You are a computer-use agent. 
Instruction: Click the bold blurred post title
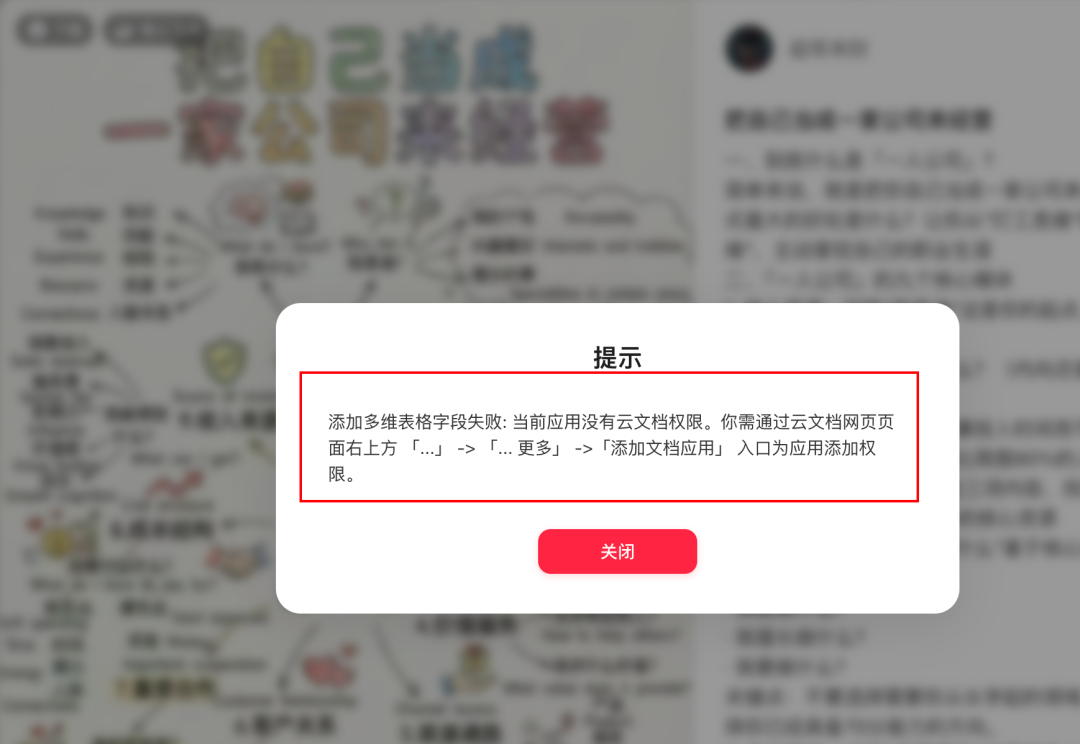click(x=858, y=119)
